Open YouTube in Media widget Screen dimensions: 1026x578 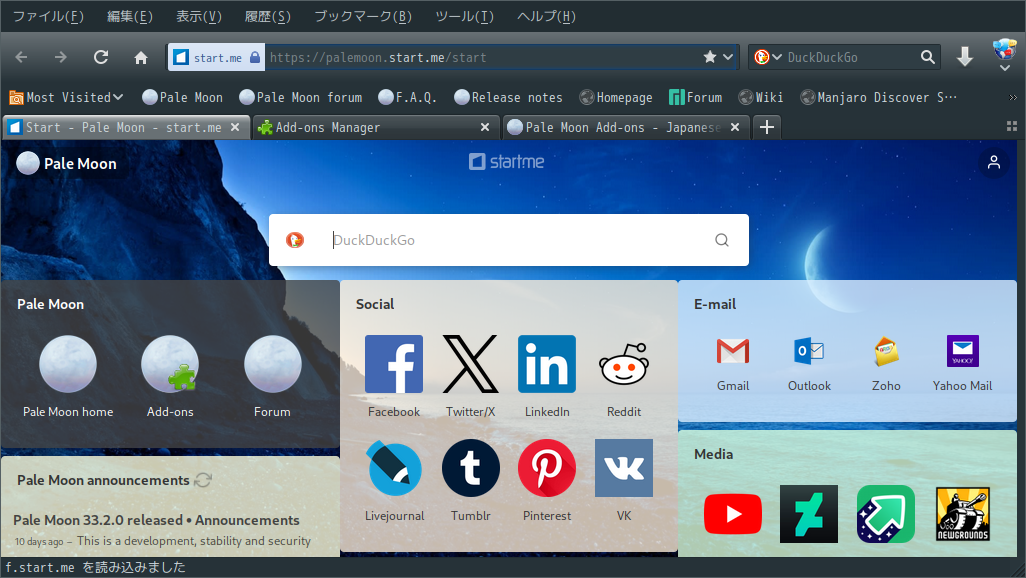click(733, 514)
